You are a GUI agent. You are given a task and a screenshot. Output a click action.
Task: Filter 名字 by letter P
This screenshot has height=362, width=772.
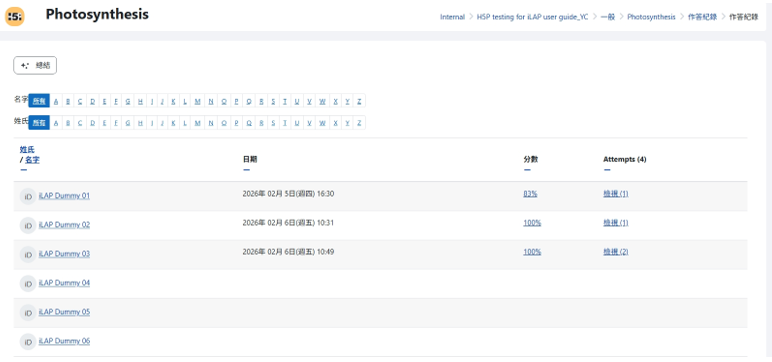tap(236, 101)
